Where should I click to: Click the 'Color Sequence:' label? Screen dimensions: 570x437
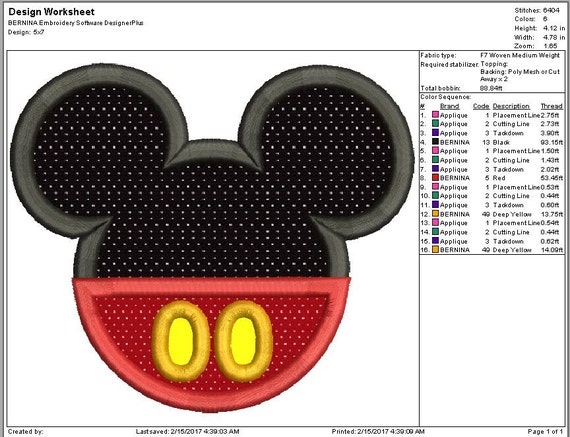(x=446, y=97)
